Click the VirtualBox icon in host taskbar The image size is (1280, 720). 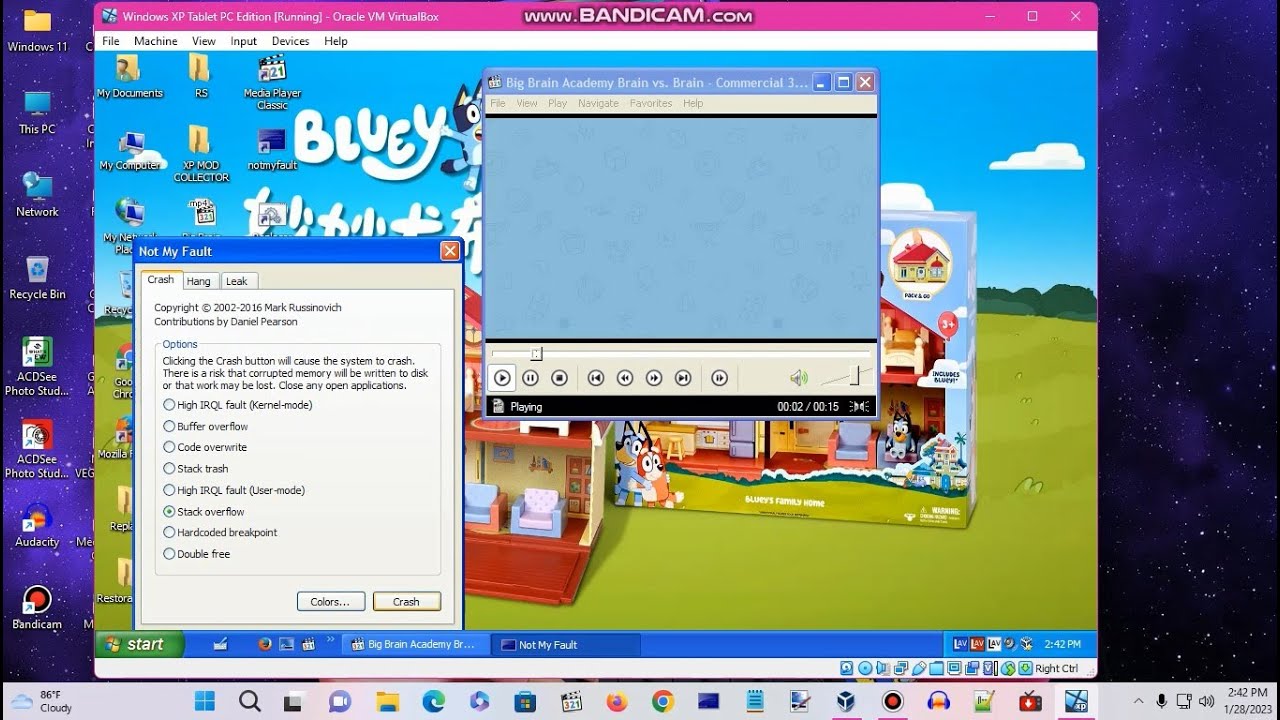point(846,701)
